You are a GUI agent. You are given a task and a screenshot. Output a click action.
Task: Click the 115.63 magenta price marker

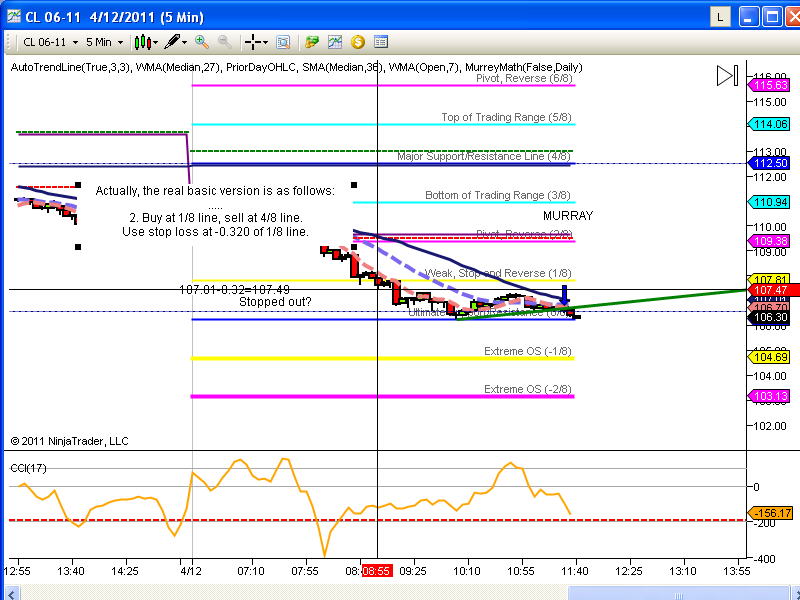[769, 85]
